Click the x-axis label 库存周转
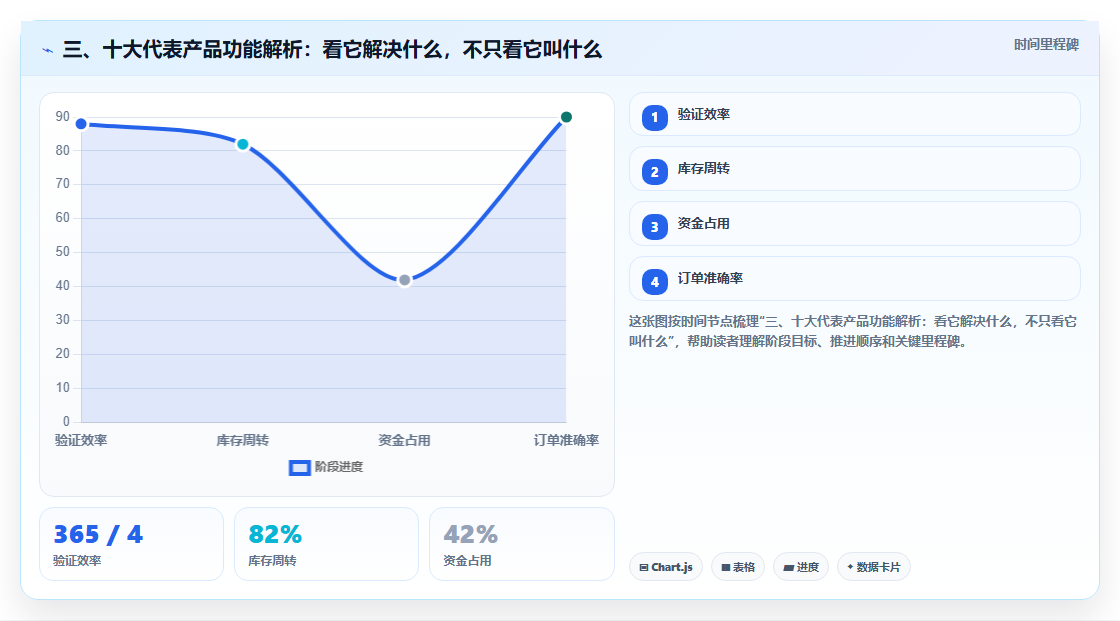 [x=243, y=440]
